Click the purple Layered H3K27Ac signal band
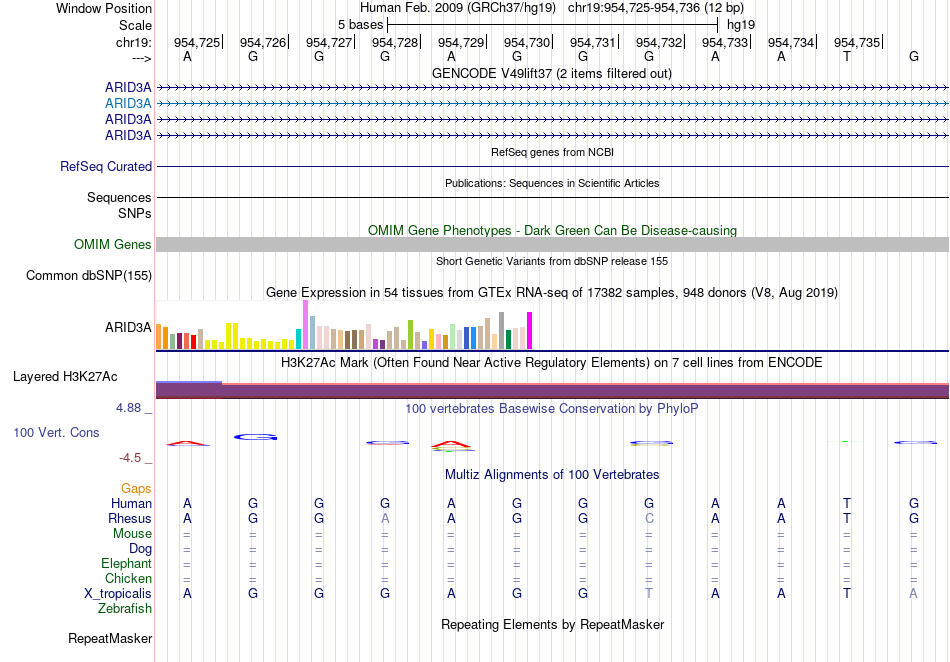Viewport: 950px width, 662px height. click(553, 391)
